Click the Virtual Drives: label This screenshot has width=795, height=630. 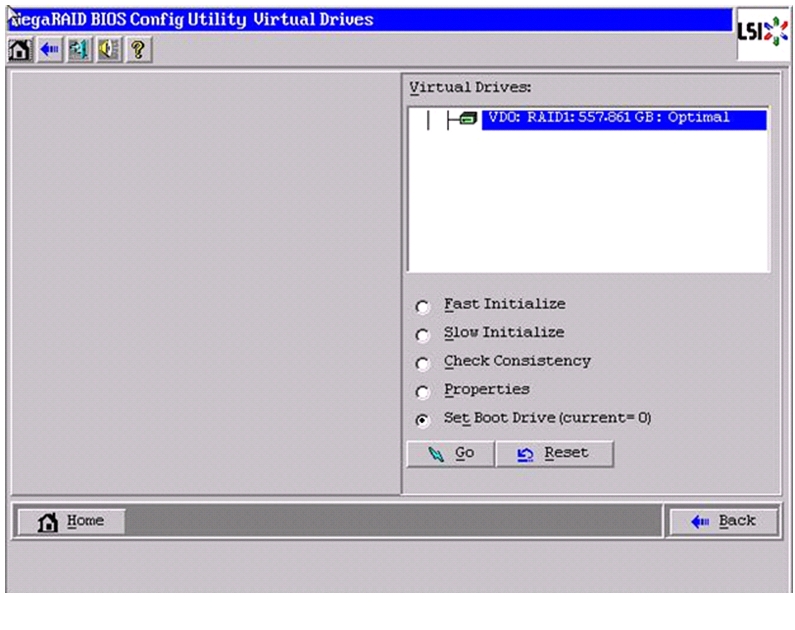(x=470, y=88)
